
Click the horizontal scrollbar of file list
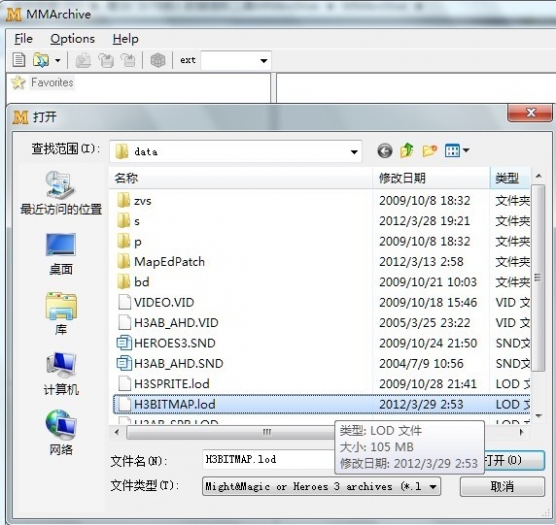318,432
